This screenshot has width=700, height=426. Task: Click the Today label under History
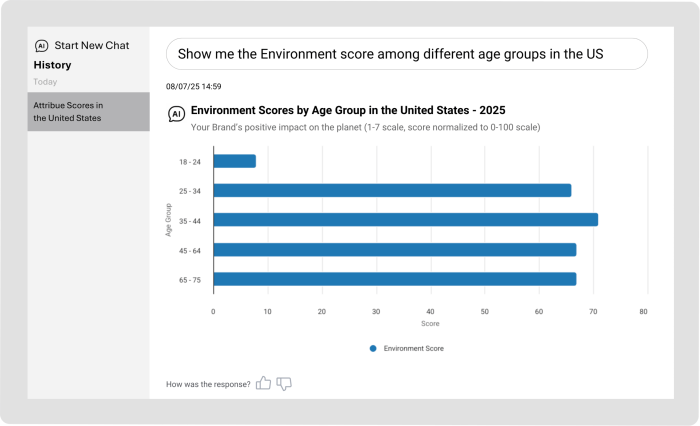coord(45,81)
